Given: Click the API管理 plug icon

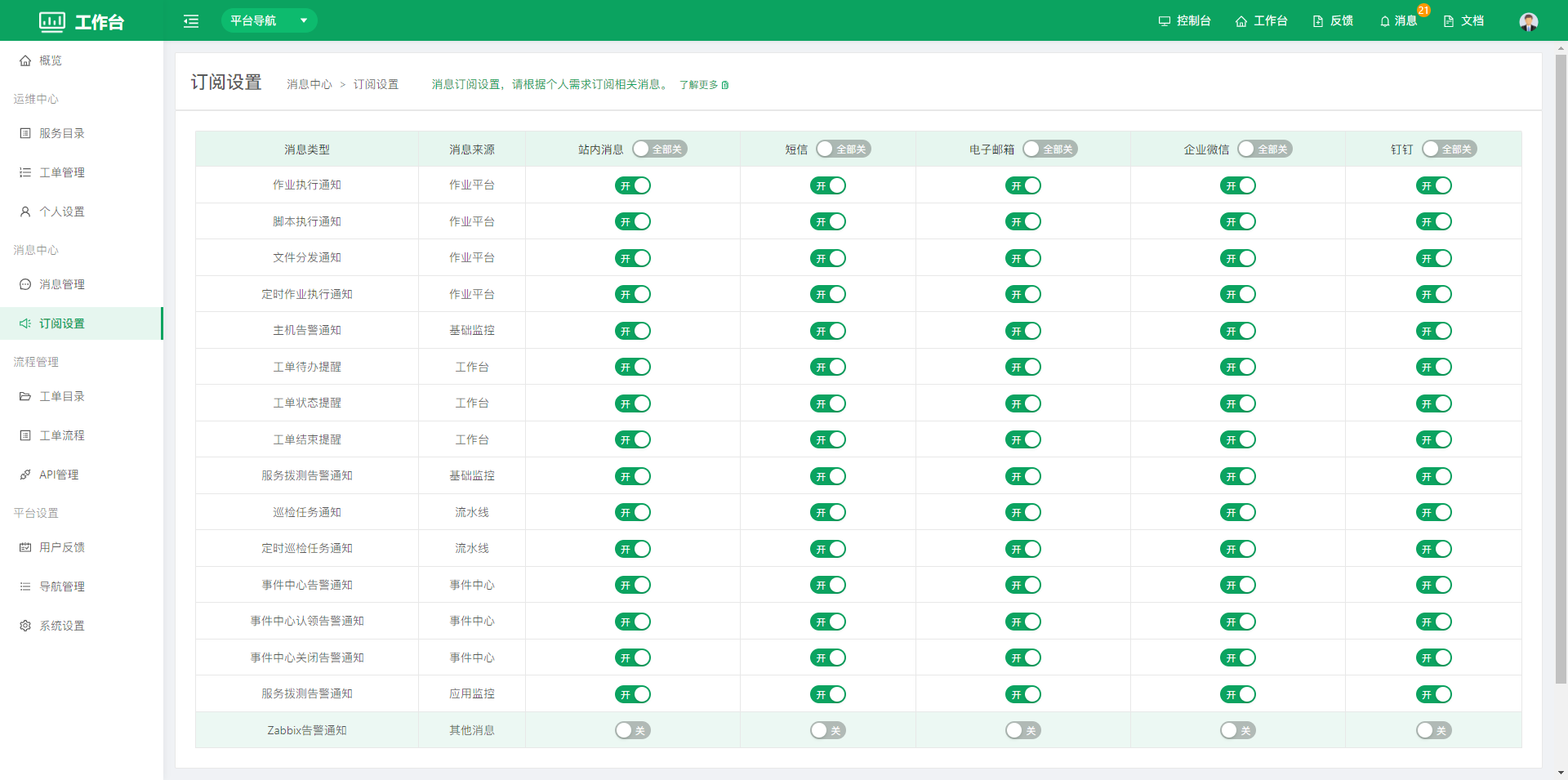Looking at the screenshot, I should click(25, 475).
